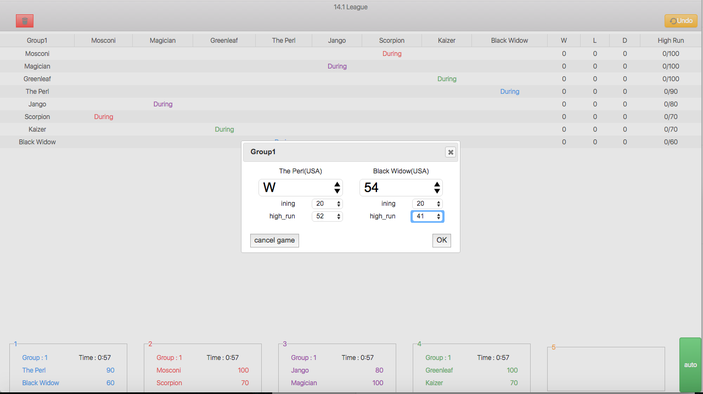Open Black Widow score dropdown showing 54
Viewport: 703px width, 394px height.
(401, 187)
